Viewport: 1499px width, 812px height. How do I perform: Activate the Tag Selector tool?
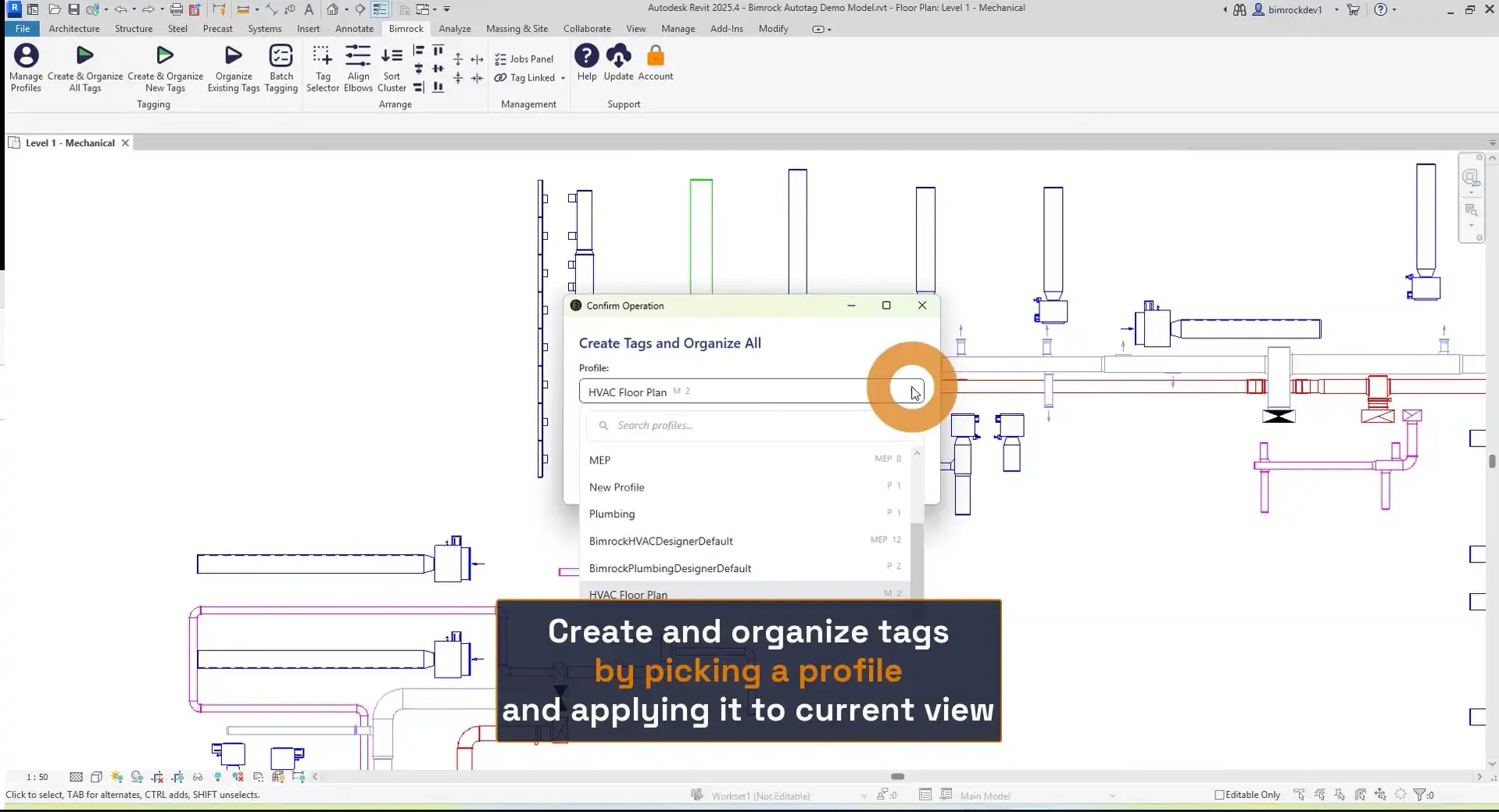coord(322,69)
